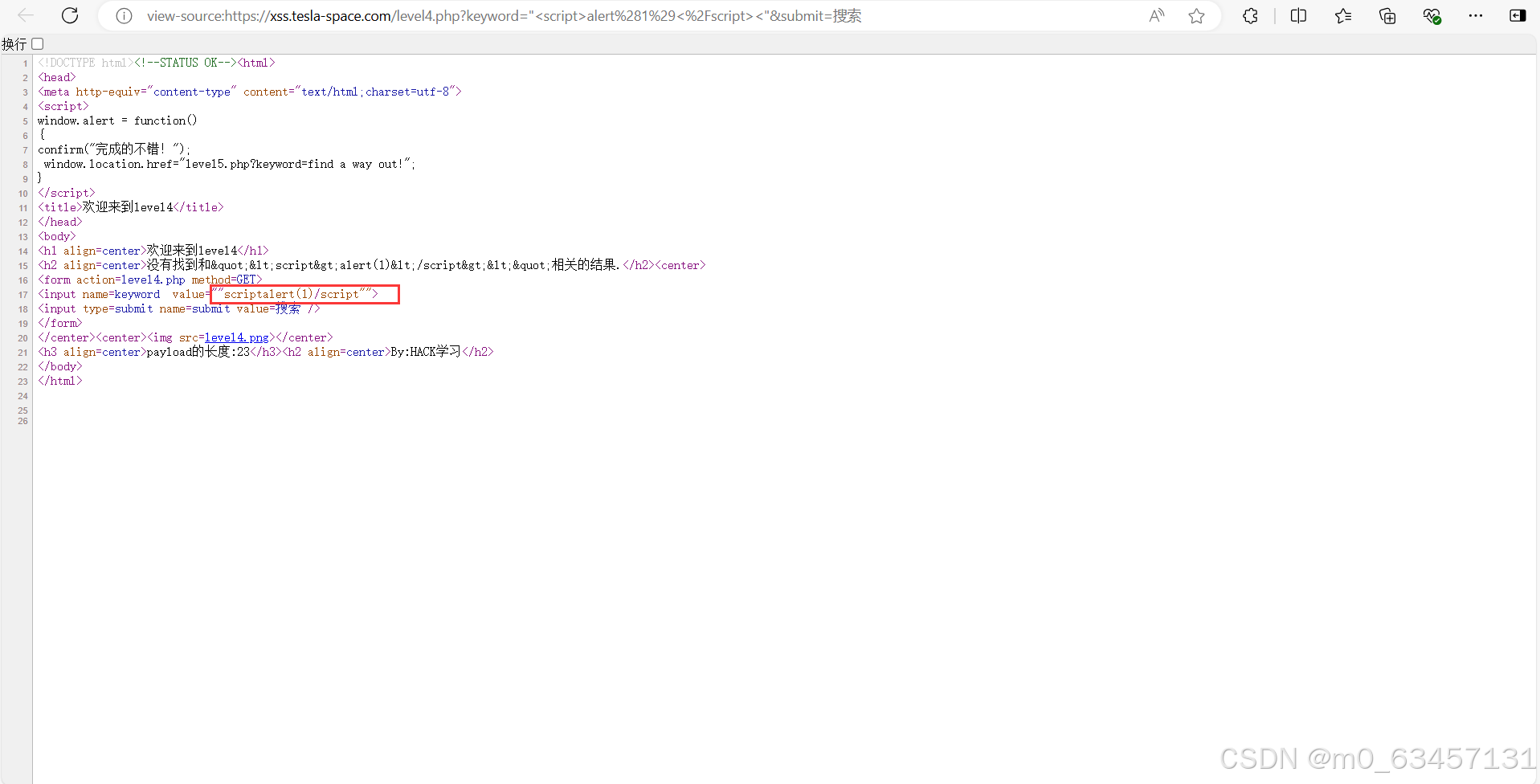Click the closing </form> tag

tap(60, 323)
